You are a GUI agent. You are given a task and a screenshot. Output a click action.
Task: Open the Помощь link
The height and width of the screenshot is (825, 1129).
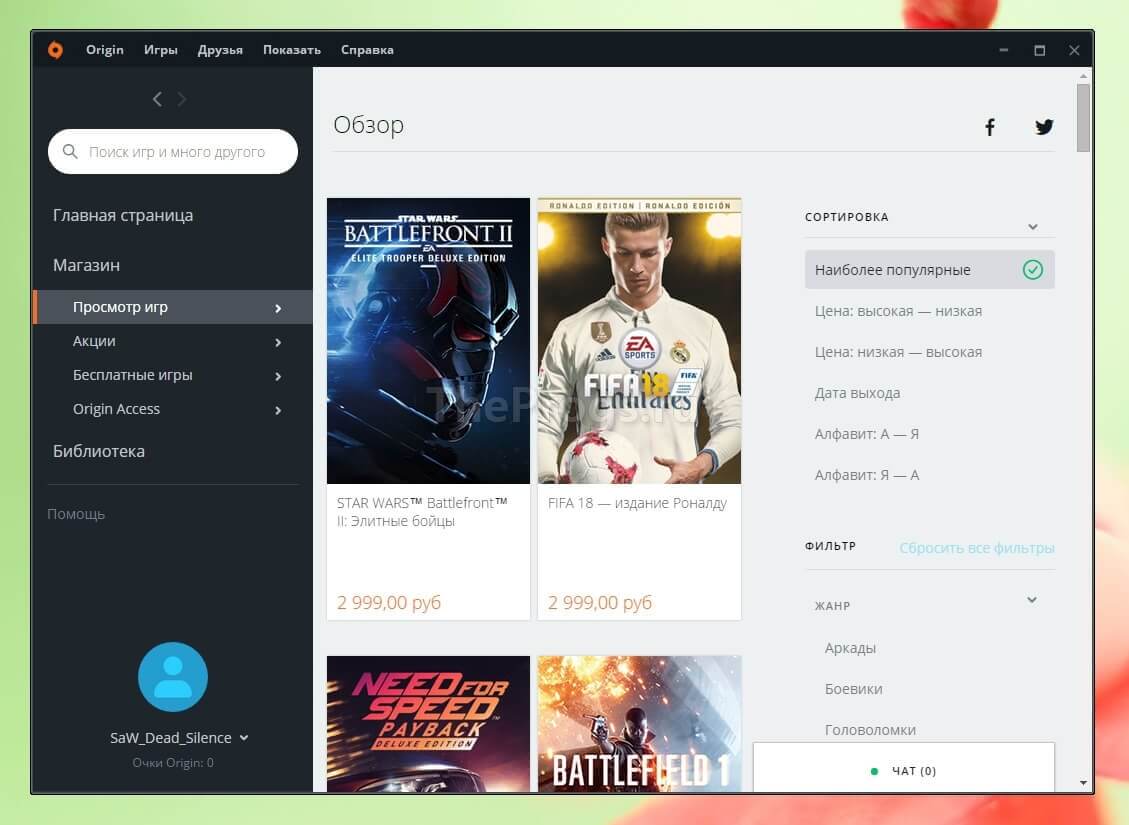point(76,514)
